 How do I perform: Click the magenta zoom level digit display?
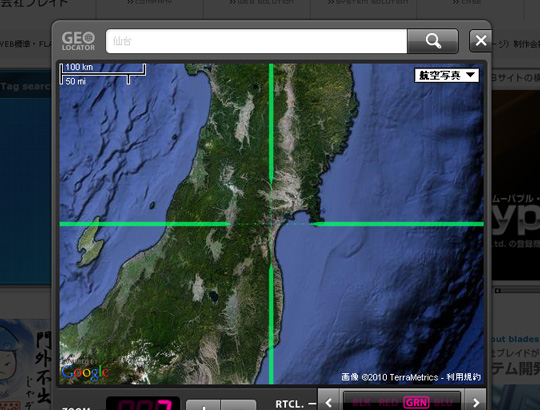143,404
